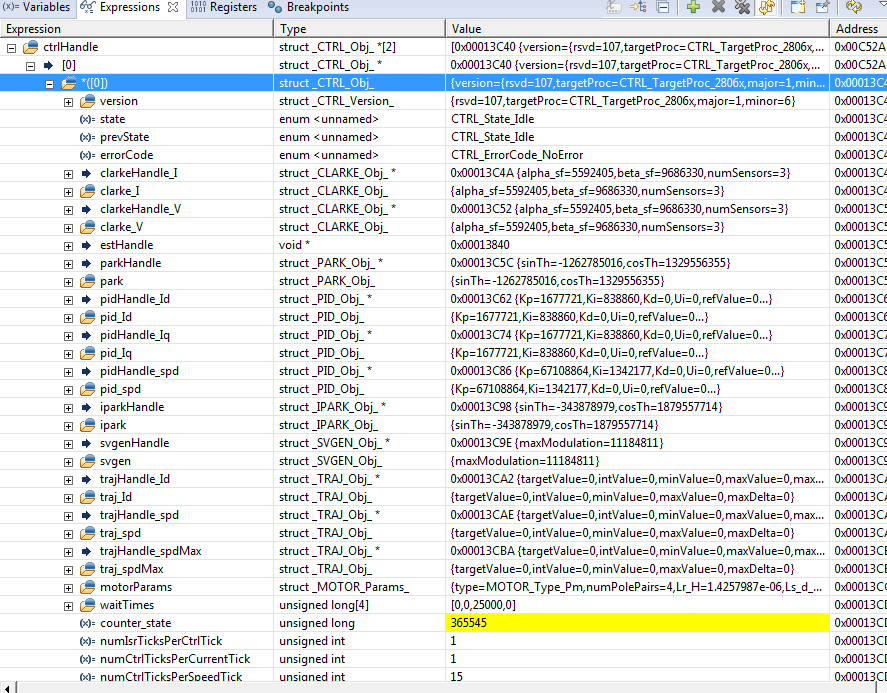Click the Select Debug Context tree-arrow icon
The width and height of the screenshot is (887, 693).
pos(639,7)
